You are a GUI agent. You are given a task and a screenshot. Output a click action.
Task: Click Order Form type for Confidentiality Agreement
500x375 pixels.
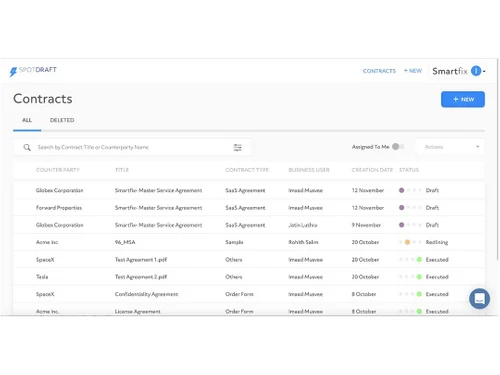239,294
